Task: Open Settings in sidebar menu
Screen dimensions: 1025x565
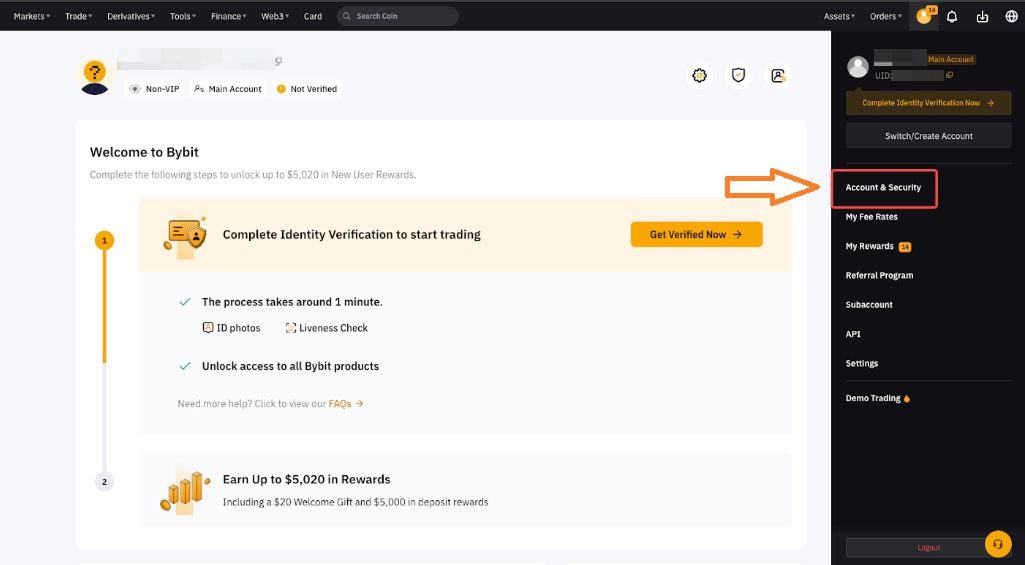Action: coord(862,364)
